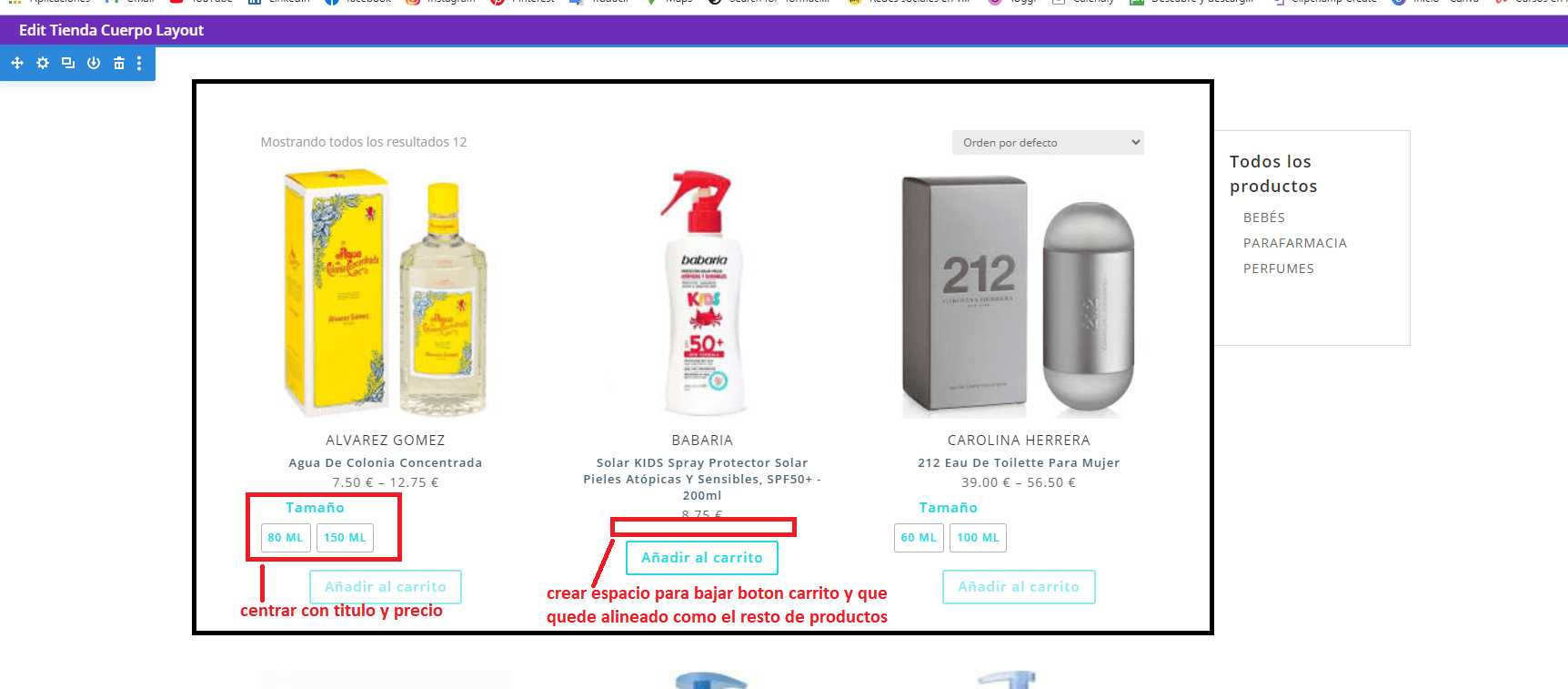Choose the 60 ML size option
The height and width of the screenshot is (689, 1568).
click(919, 538)
